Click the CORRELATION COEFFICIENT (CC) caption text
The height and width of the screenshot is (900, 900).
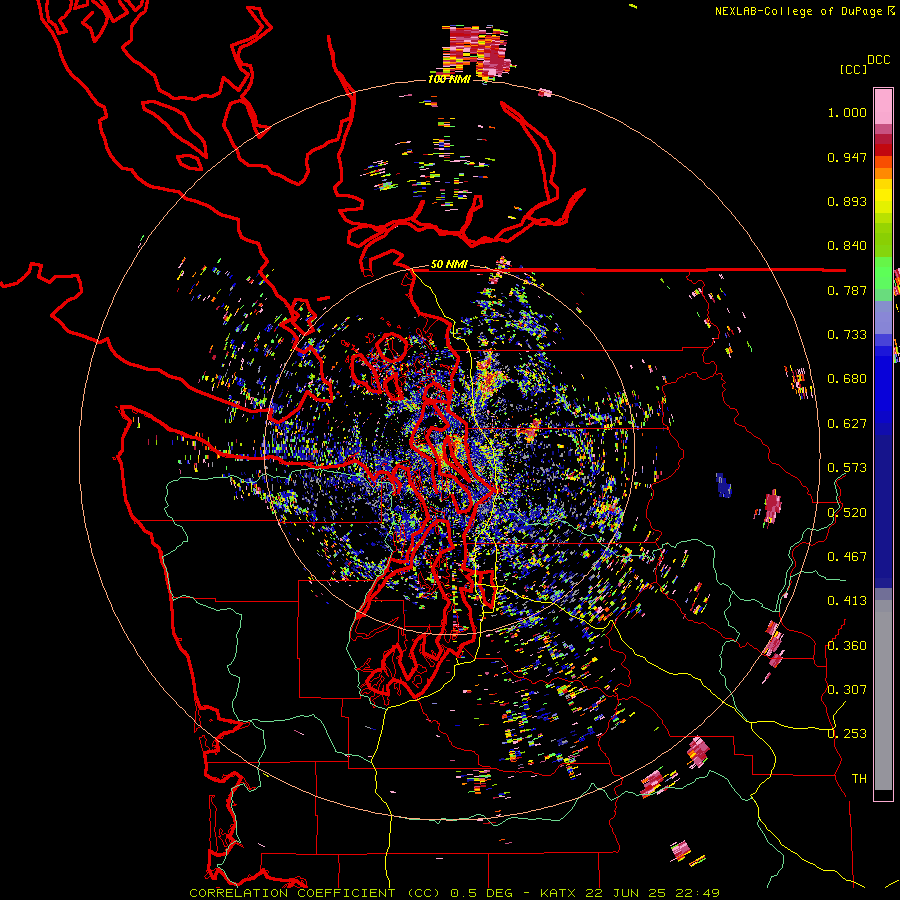315,893
